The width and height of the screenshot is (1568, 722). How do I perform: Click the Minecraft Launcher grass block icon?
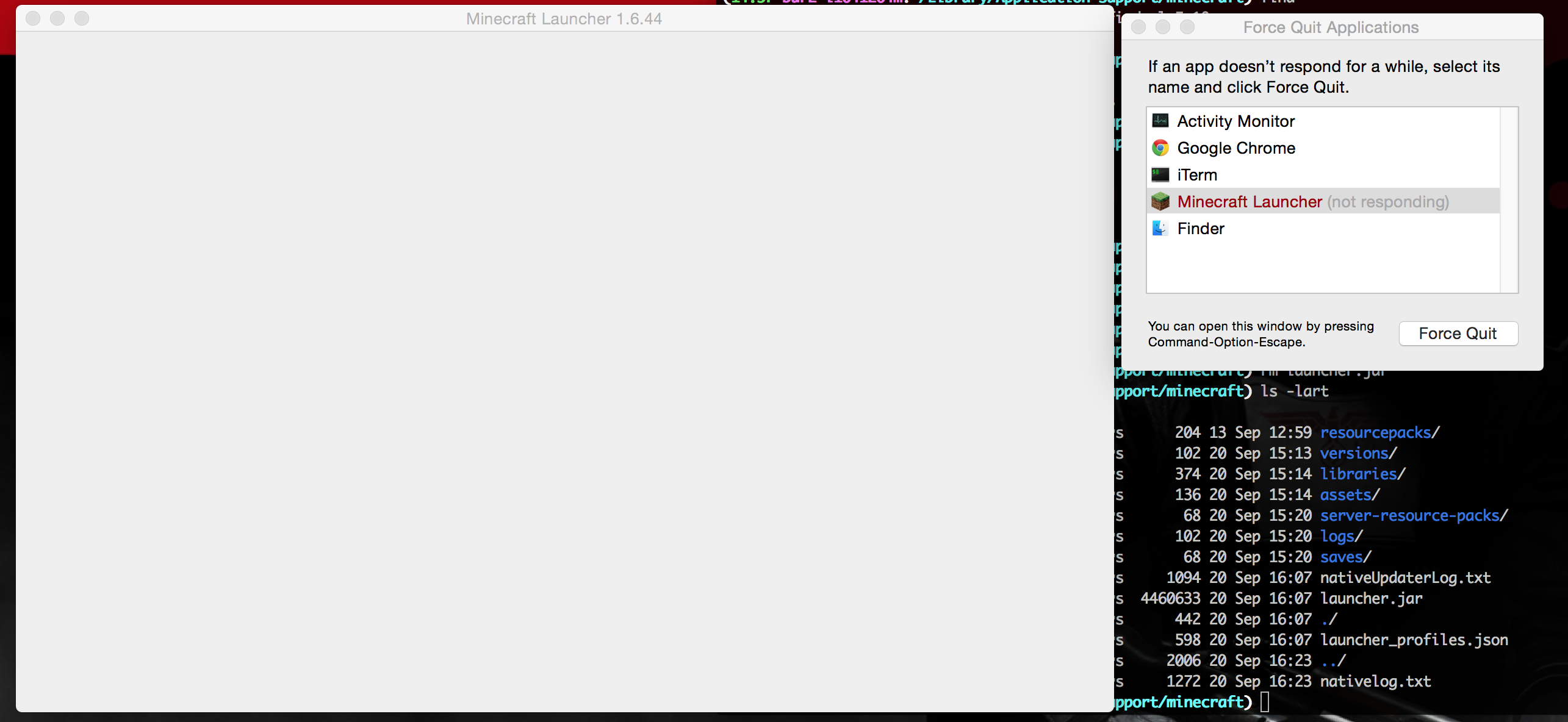coord(1160,201)
